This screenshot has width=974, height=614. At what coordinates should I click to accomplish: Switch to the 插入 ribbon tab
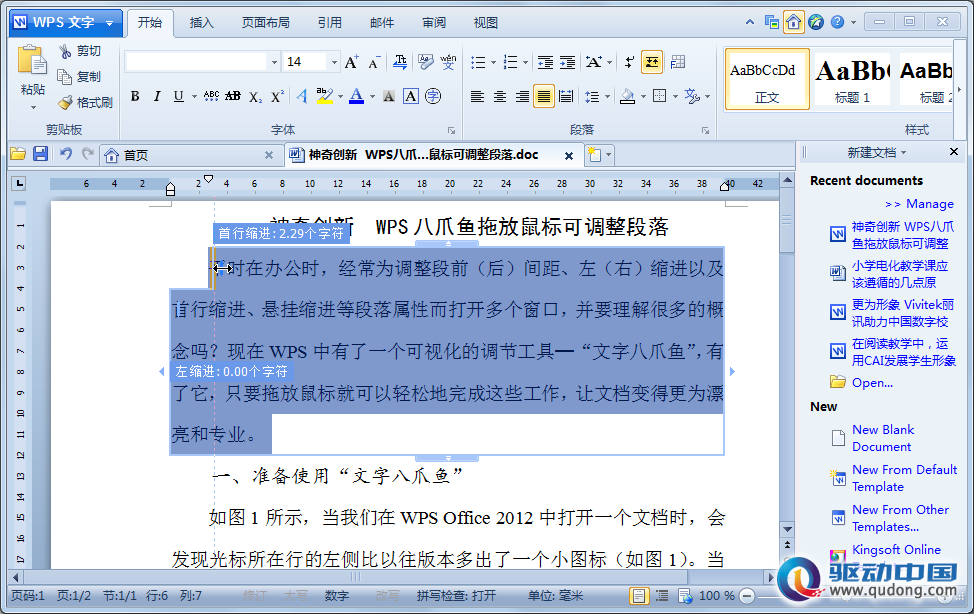tap(201, 23)
